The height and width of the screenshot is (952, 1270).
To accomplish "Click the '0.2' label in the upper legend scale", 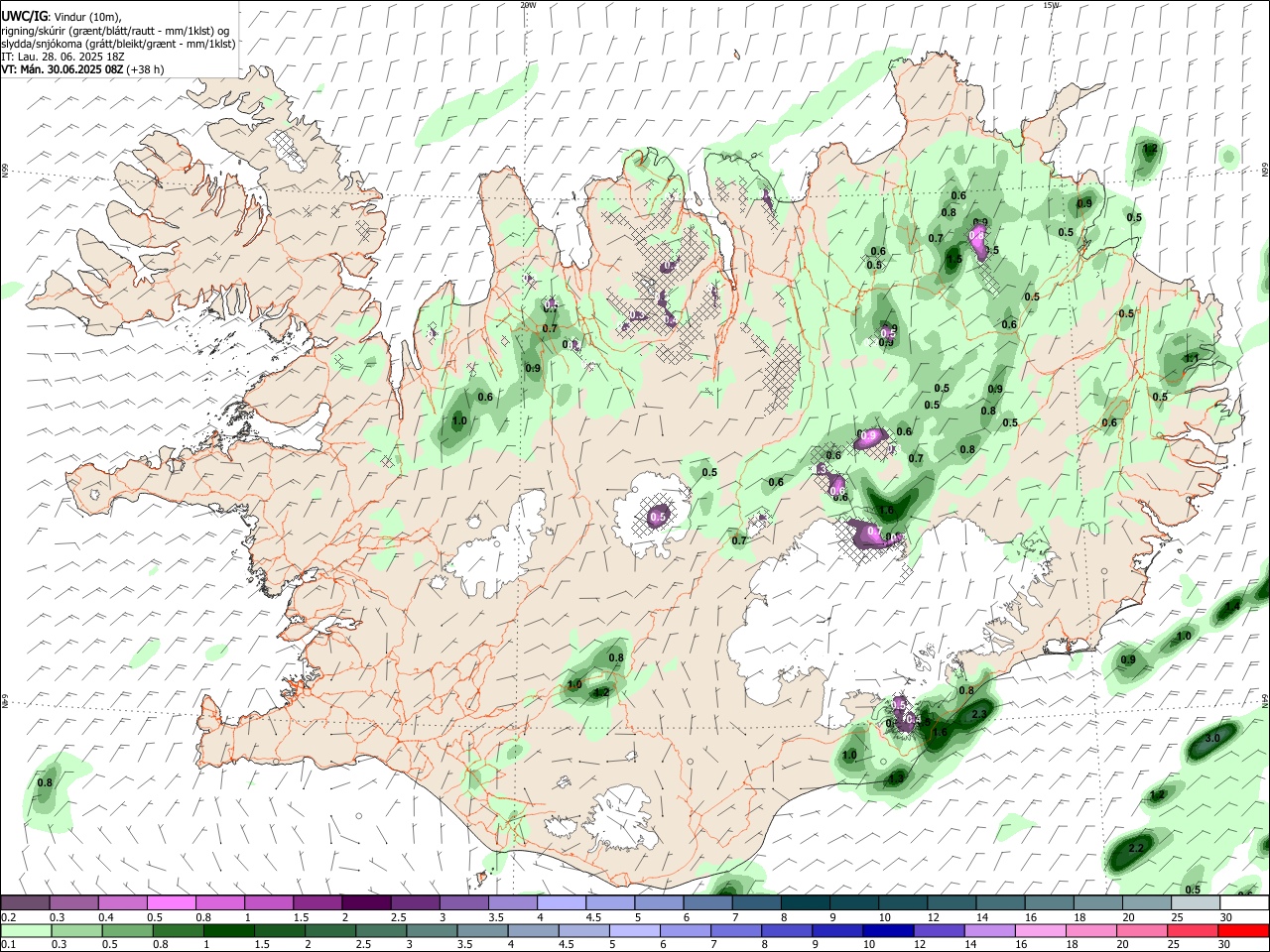I will coord(8,916).
